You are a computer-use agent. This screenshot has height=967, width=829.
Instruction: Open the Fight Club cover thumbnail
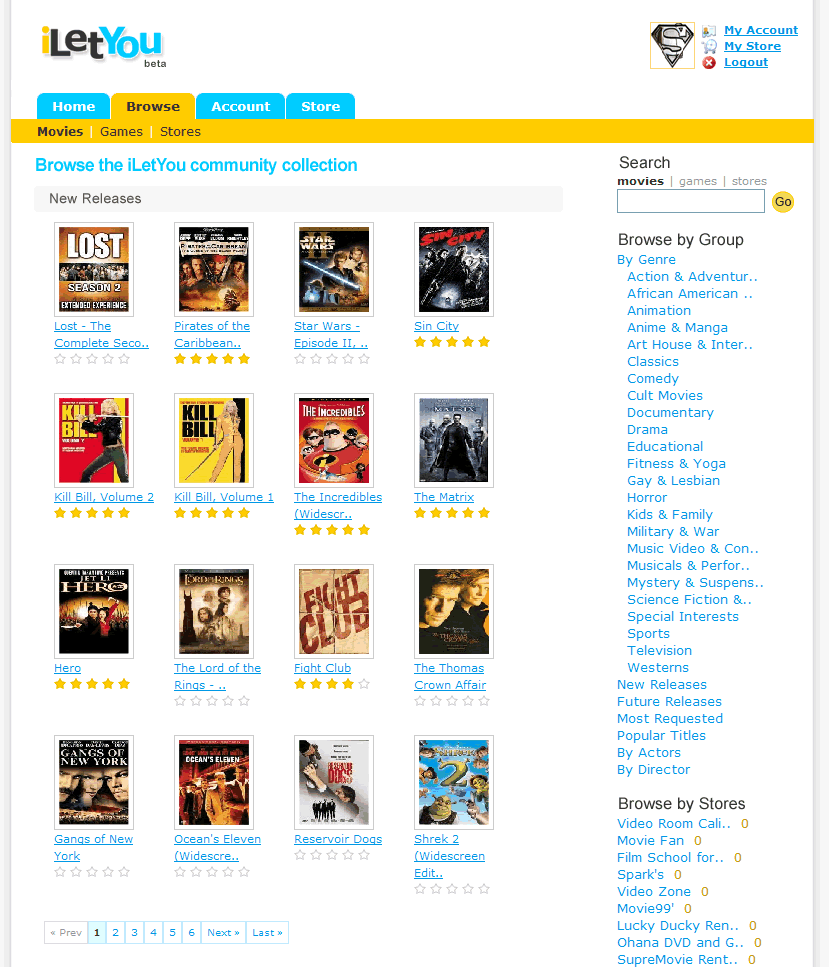coord(334,611)
